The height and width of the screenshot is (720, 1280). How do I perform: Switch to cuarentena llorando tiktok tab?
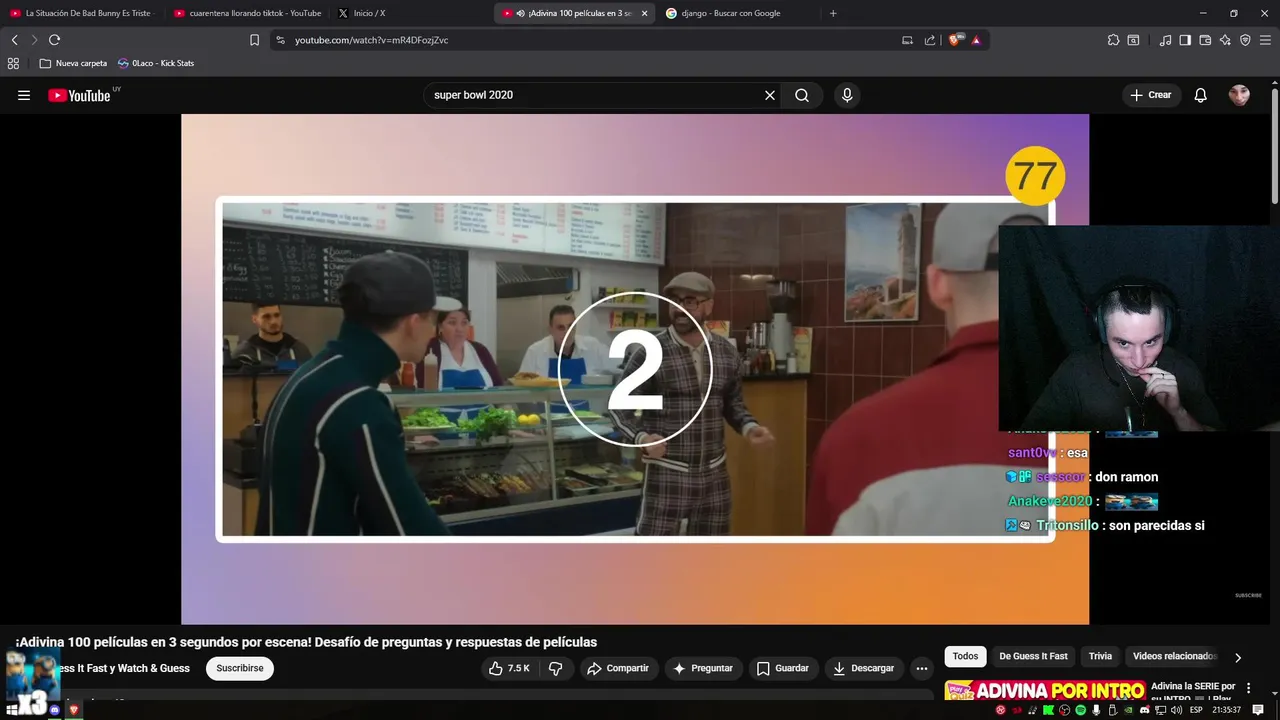(247, 13)
